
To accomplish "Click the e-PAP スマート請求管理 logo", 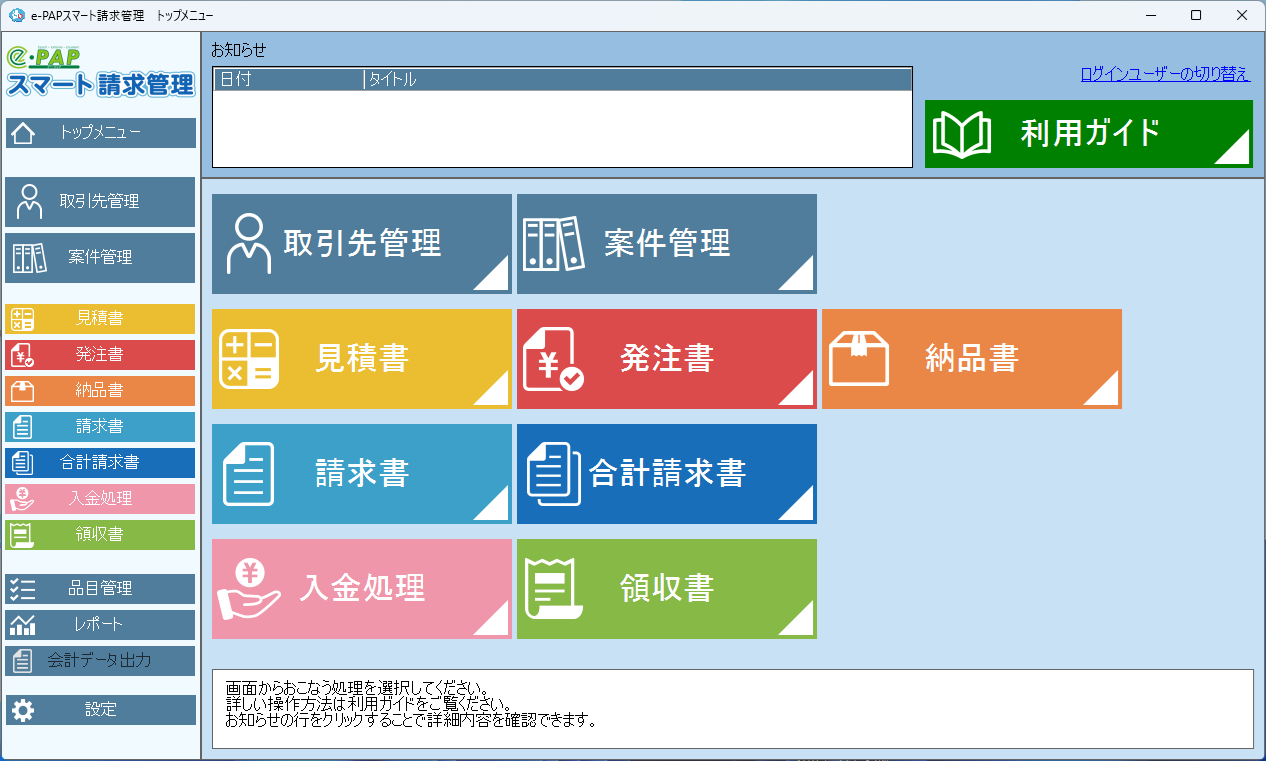I will click(x=100, y=71).
